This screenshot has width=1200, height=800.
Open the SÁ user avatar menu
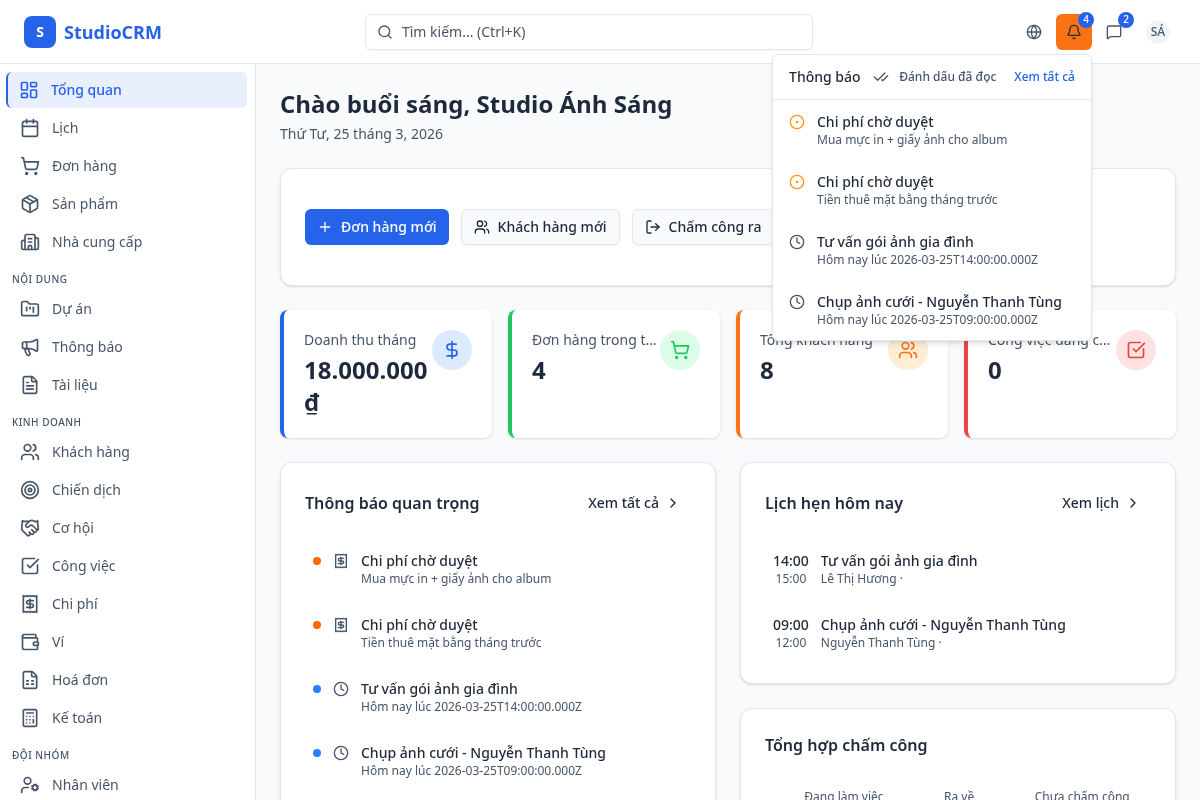click(1158, 32)
